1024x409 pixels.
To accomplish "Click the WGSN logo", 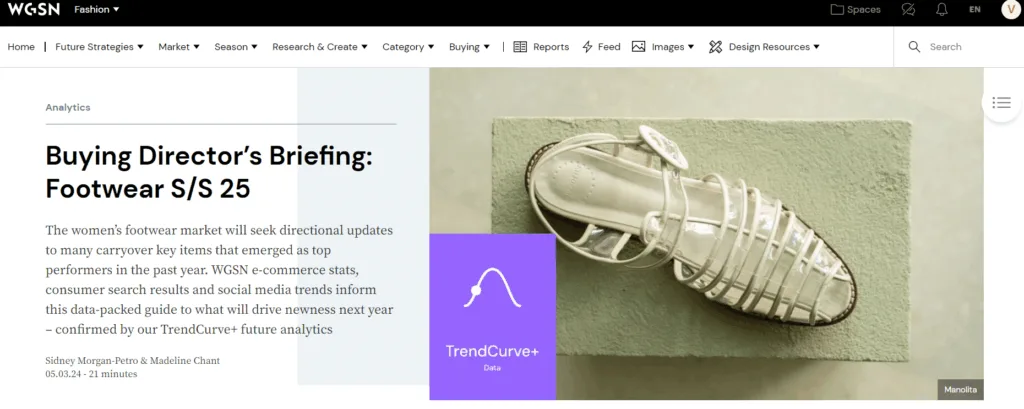I will click(33, 10).
